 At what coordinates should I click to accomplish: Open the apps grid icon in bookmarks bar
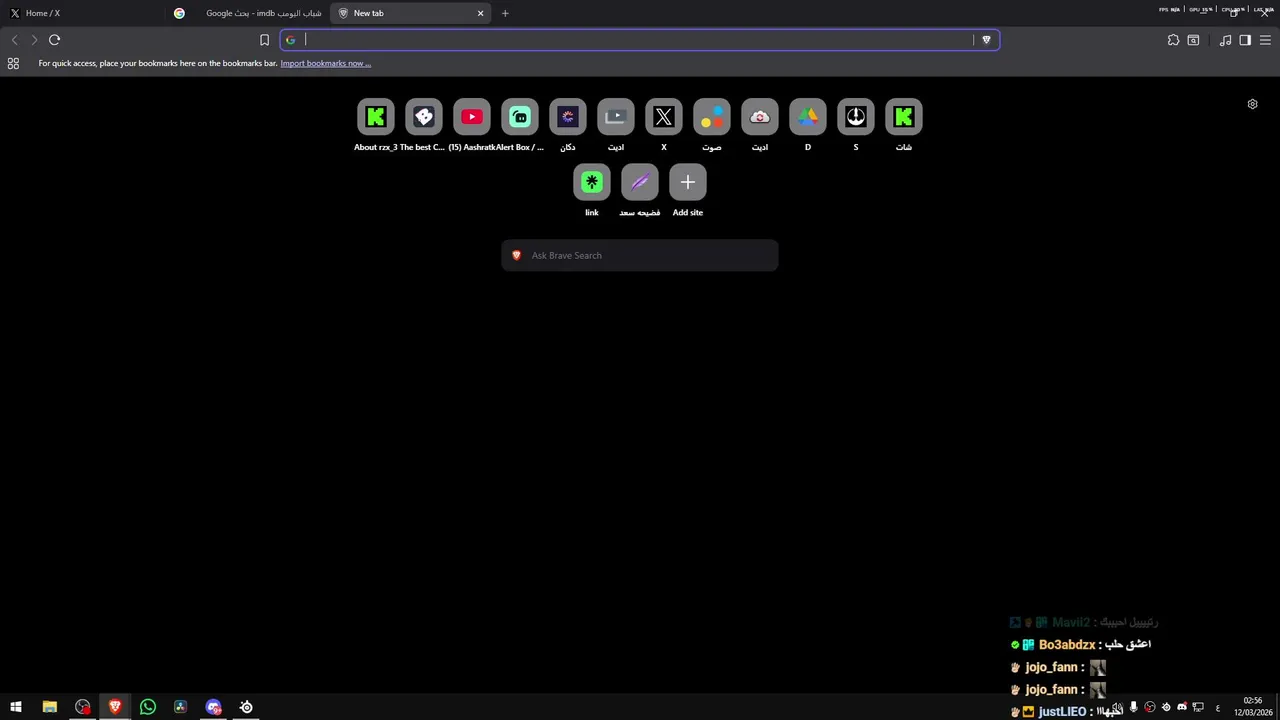pos(13,63)
